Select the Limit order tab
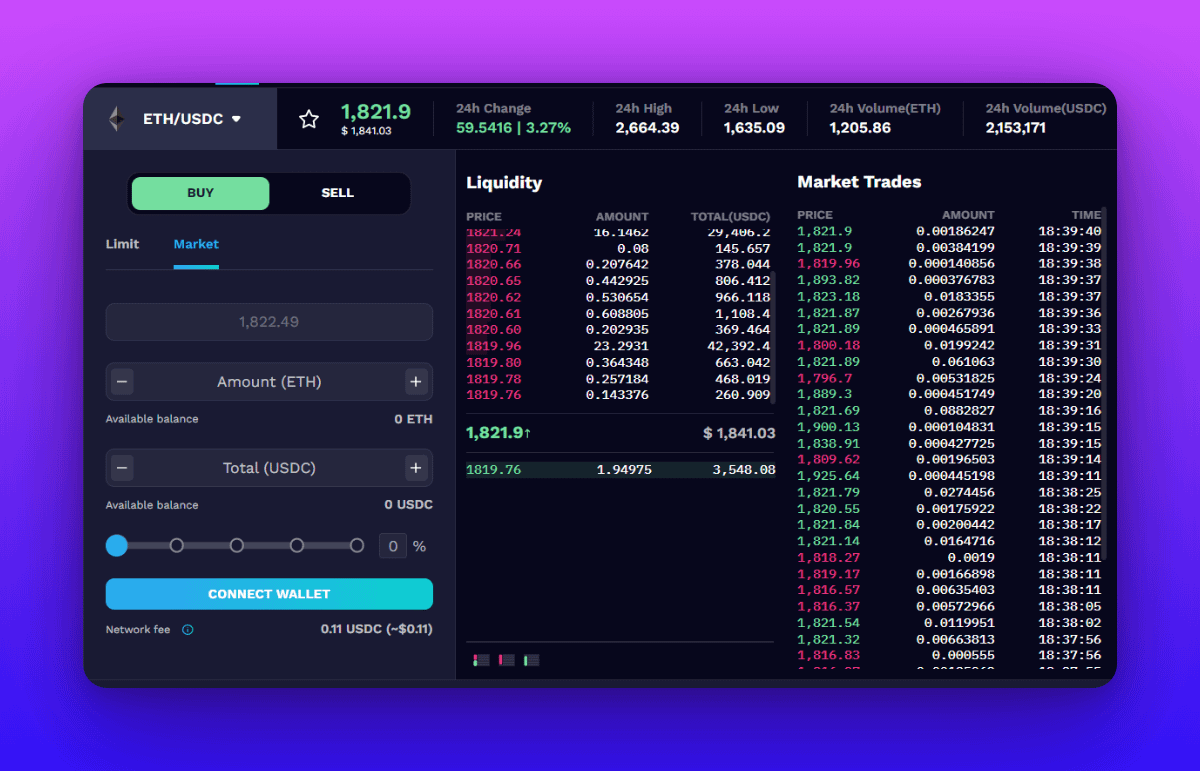The width and height of the screenshot is (1200, 771). 122,244
